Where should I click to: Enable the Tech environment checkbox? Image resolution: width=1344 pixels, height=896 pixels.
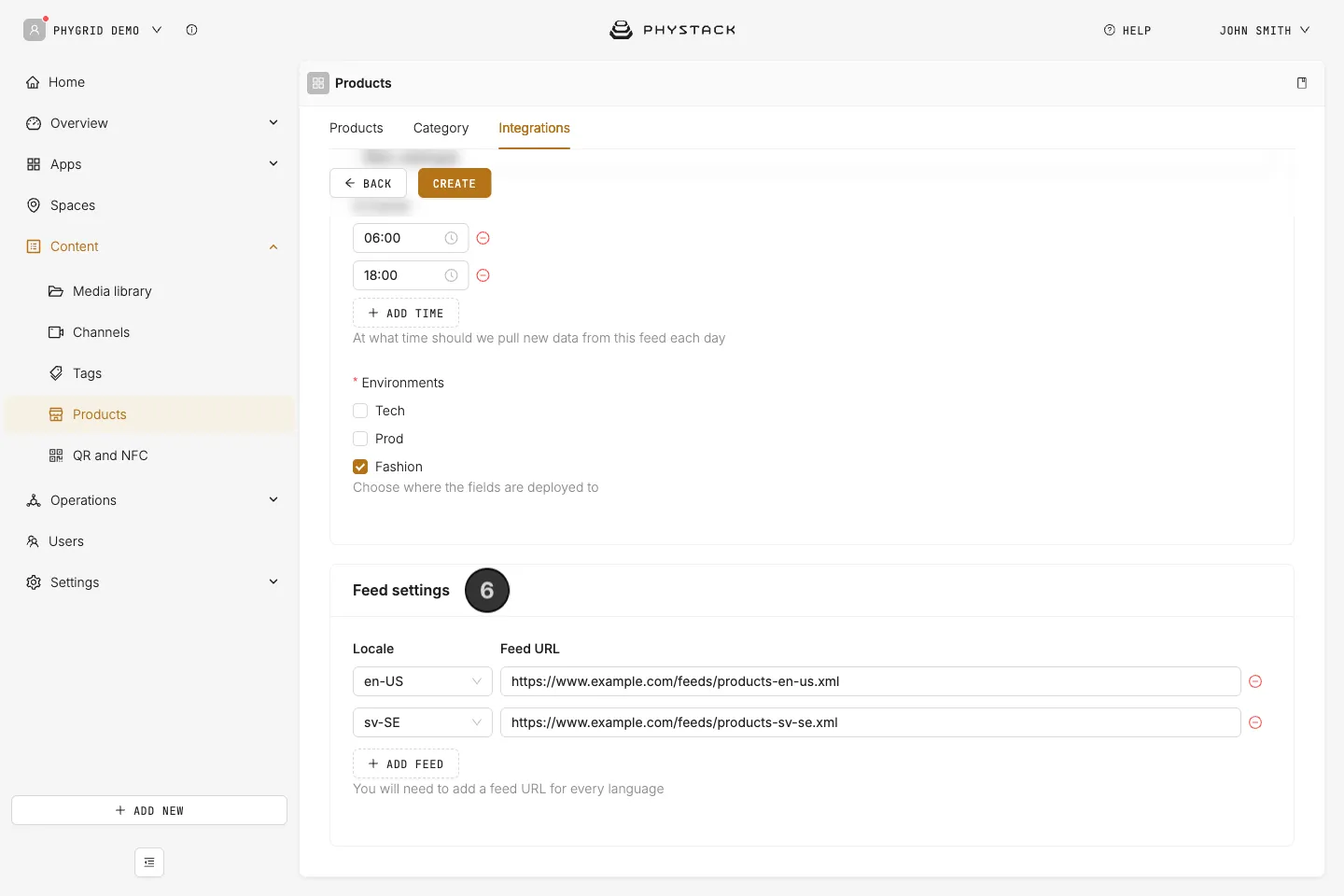[x=360, y=411]
